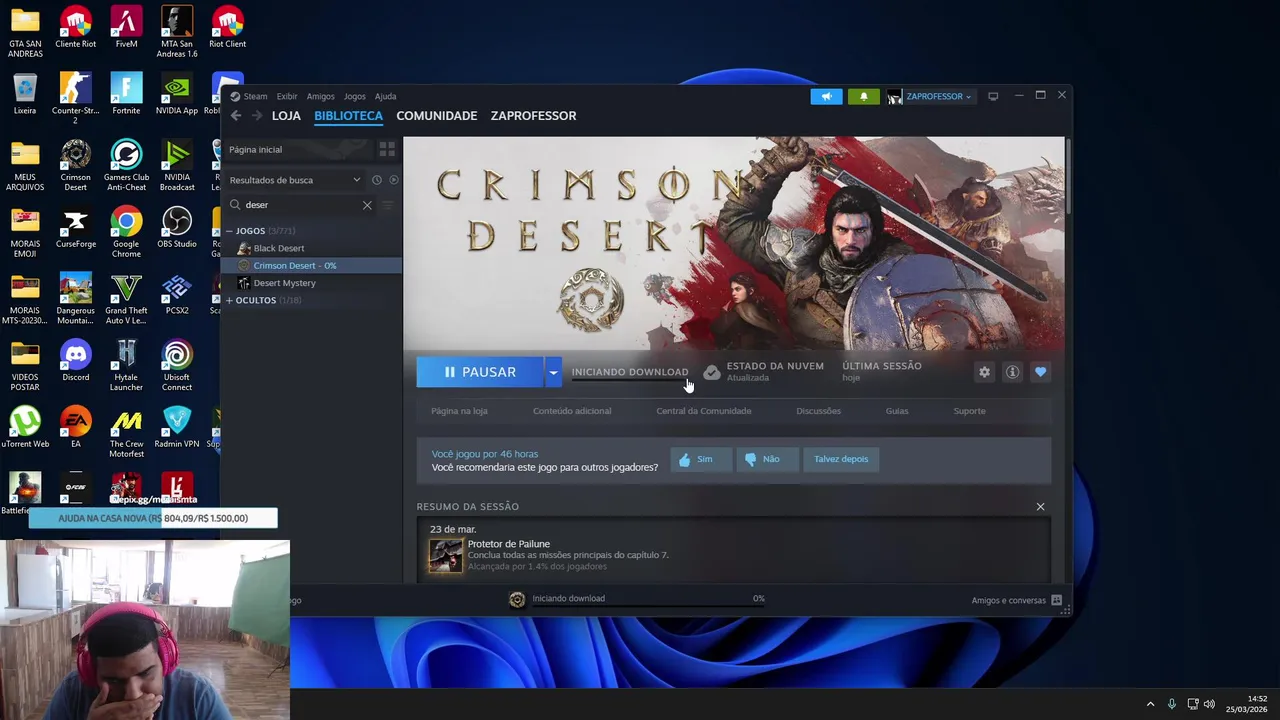The width and height of the screenshot is (1280, 720).
Task: Open Discord desktop shortcut
Action: coord(76,360)
